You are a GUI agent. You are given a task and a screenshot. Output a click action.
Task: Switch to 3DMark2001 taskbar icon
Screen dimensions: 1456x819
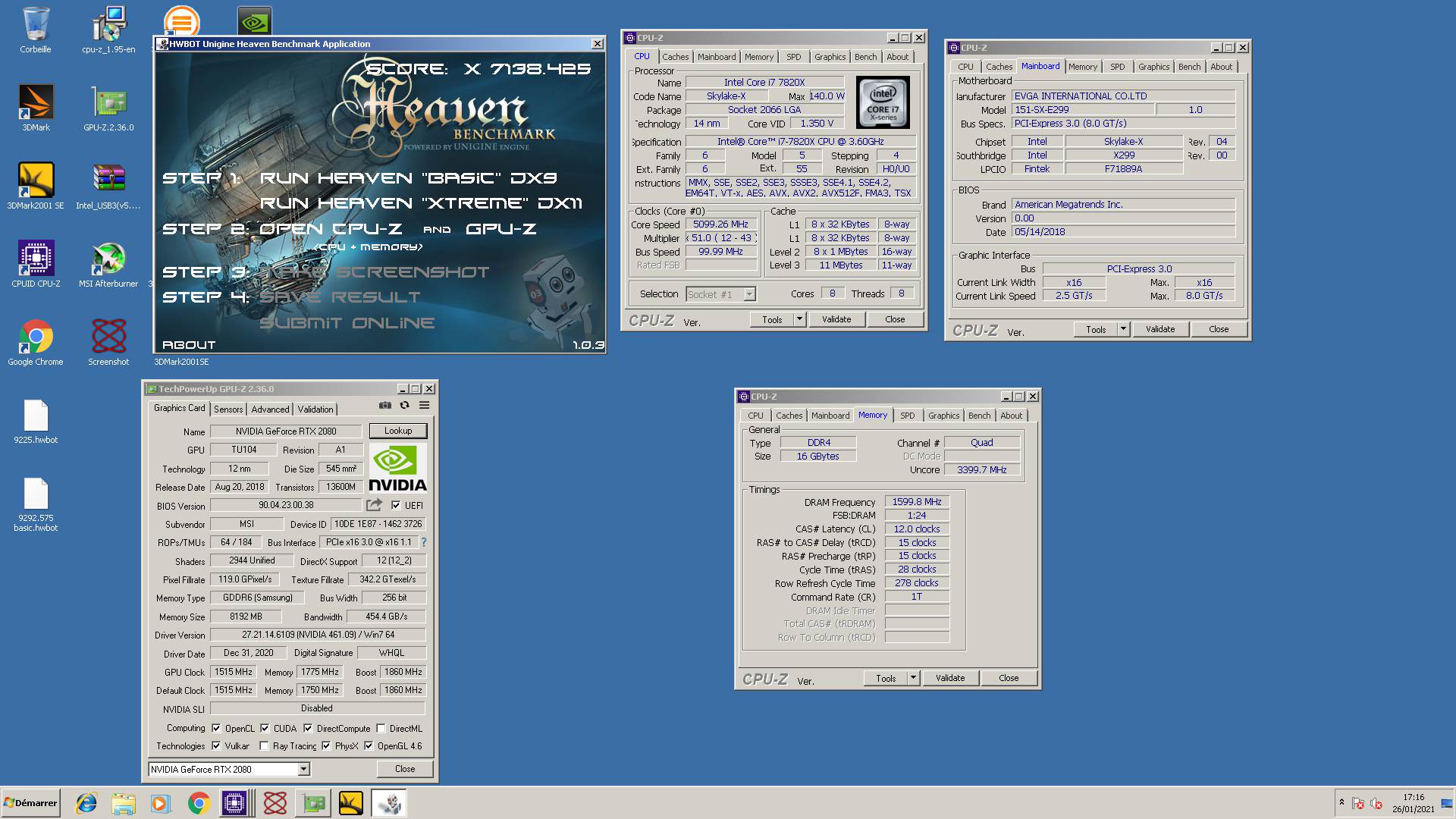350,803
